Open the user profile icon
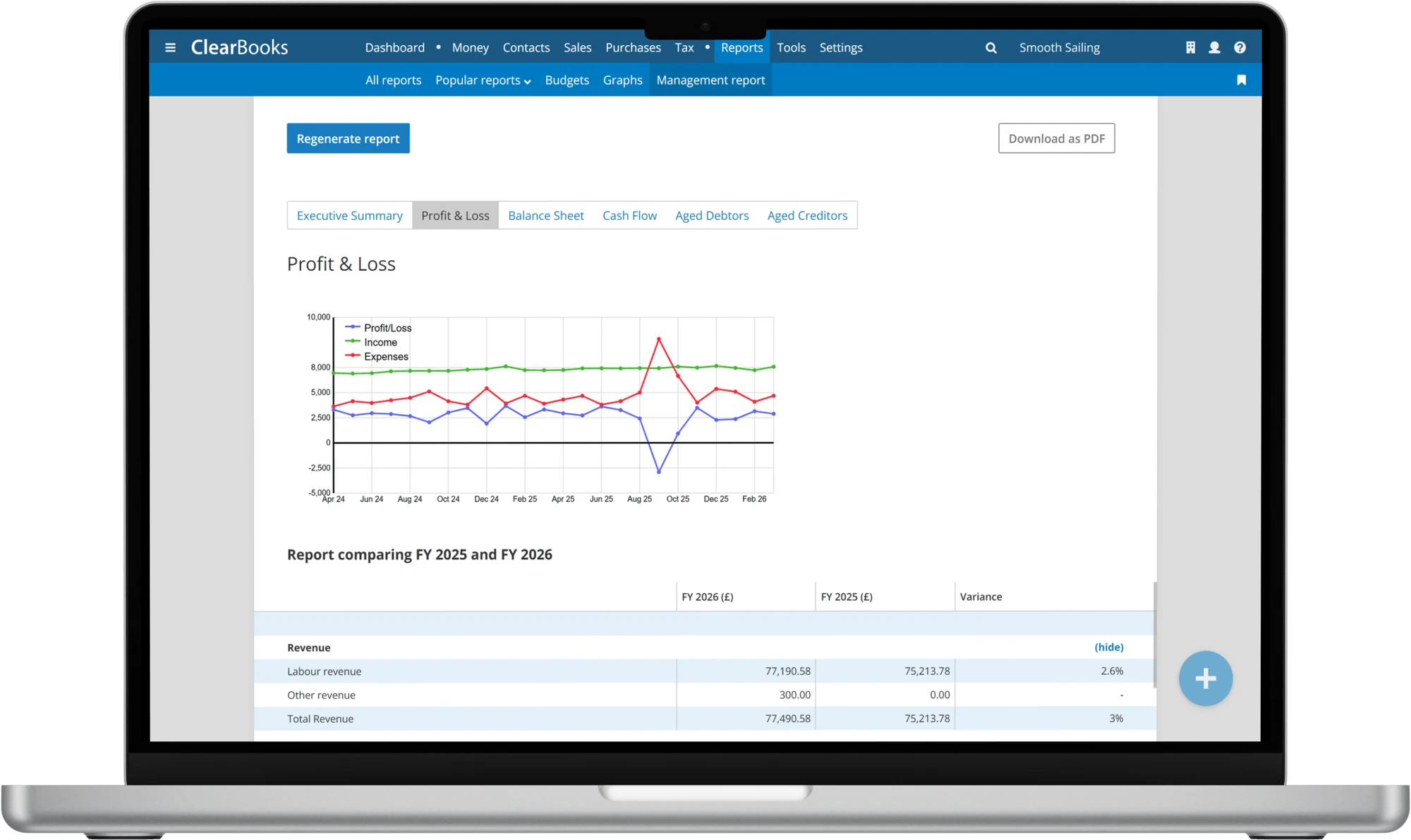1411x840 pixels. (1214, 47)
